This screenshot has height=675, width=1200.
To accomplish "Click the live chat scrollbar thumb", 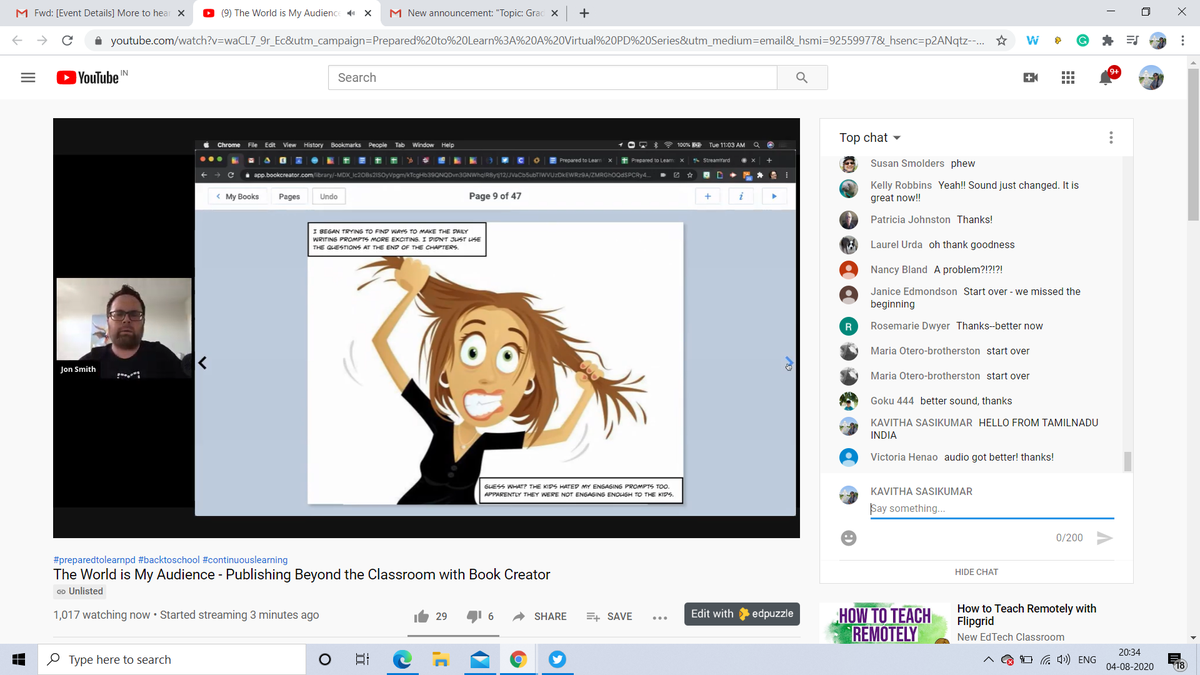I will [1128, 460].
